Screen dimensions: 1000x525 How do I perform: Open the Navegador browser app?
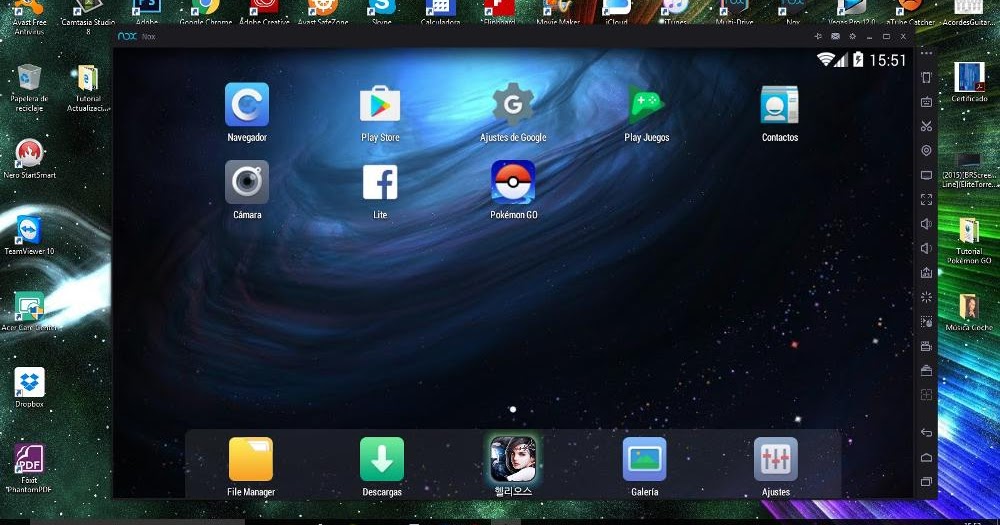point(247,105)
